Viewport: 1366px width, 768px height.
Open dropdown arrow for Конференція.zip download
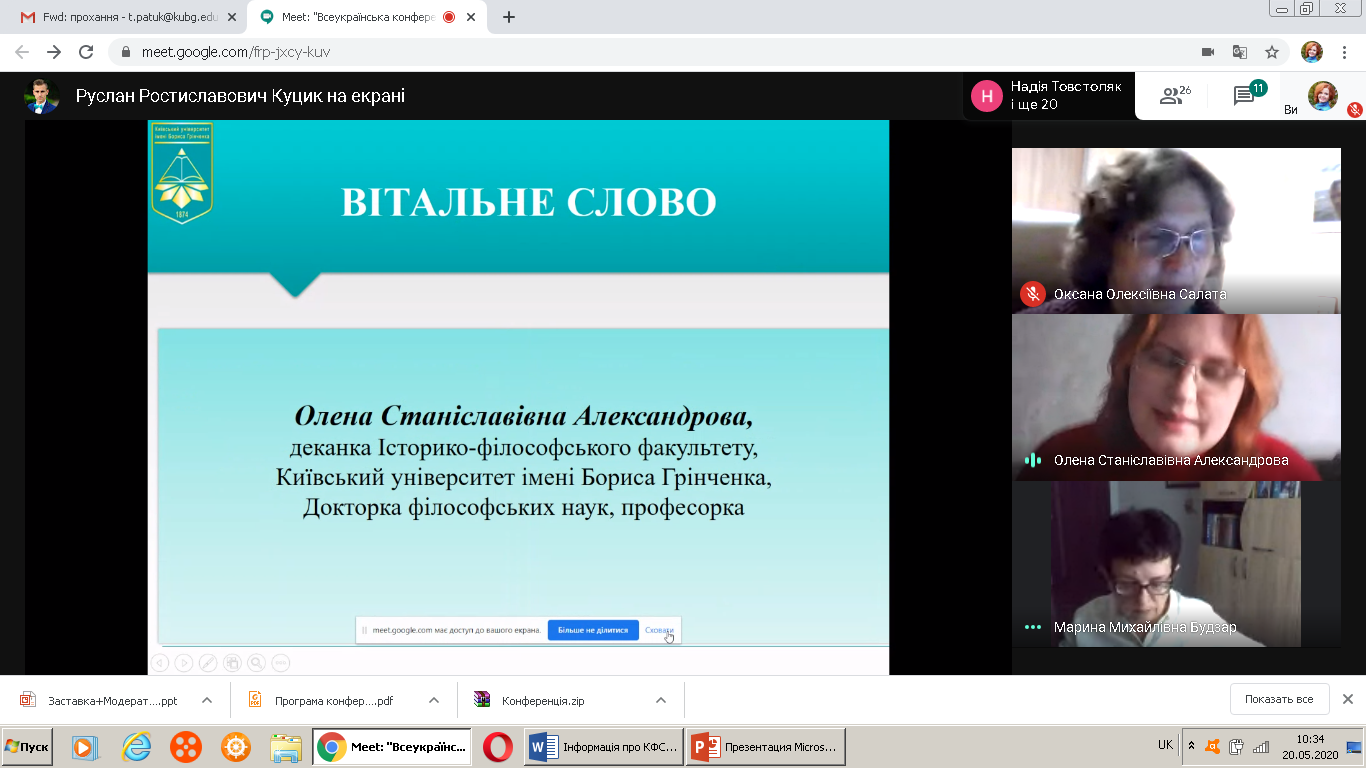tap(661, 700)
